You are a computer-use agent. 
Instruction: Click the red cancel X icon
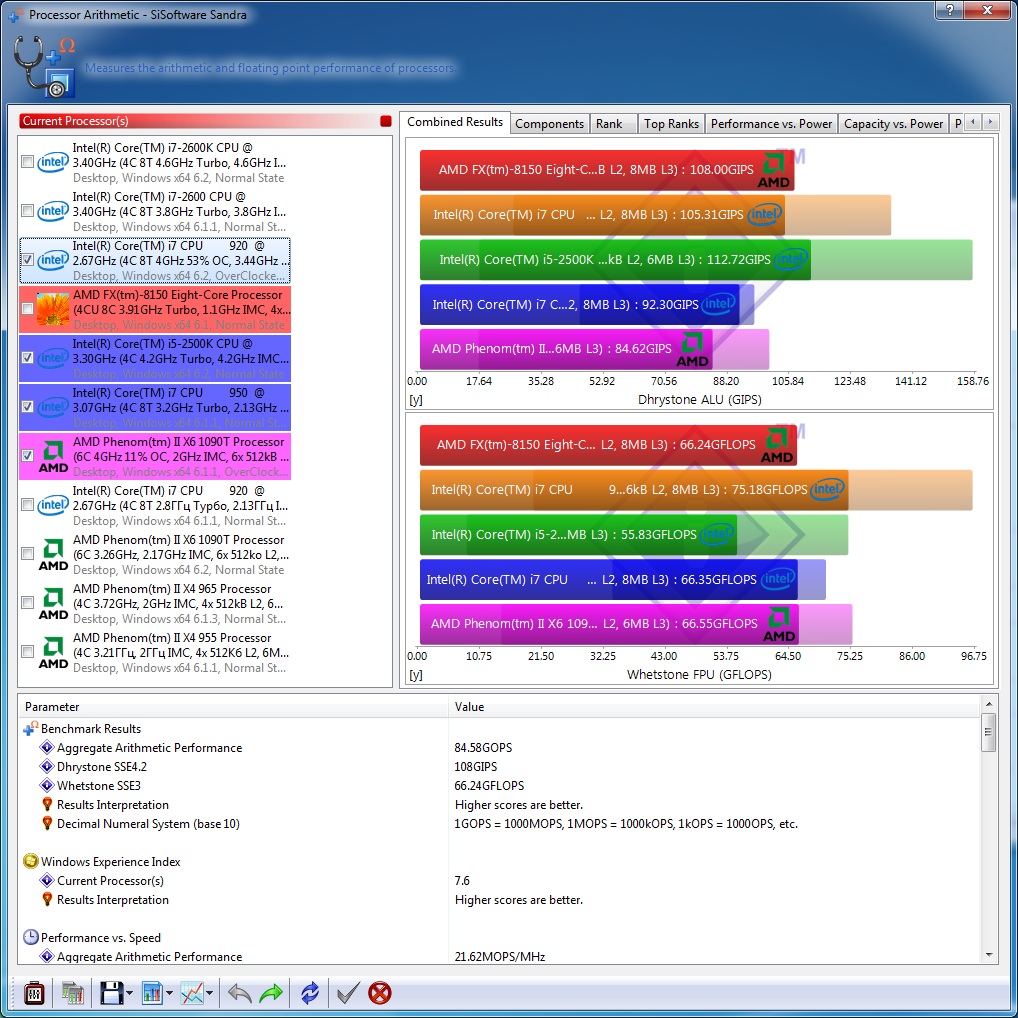(380, 993)
